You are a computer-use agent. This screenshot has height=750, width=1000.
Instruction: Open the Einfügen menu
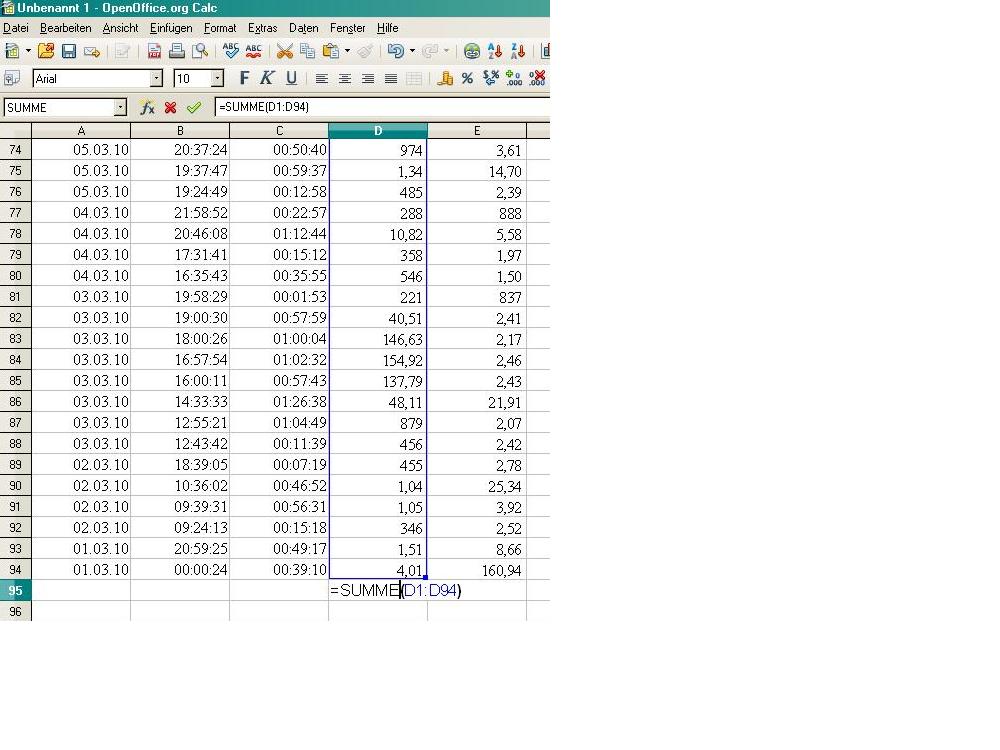pos(171,28)
